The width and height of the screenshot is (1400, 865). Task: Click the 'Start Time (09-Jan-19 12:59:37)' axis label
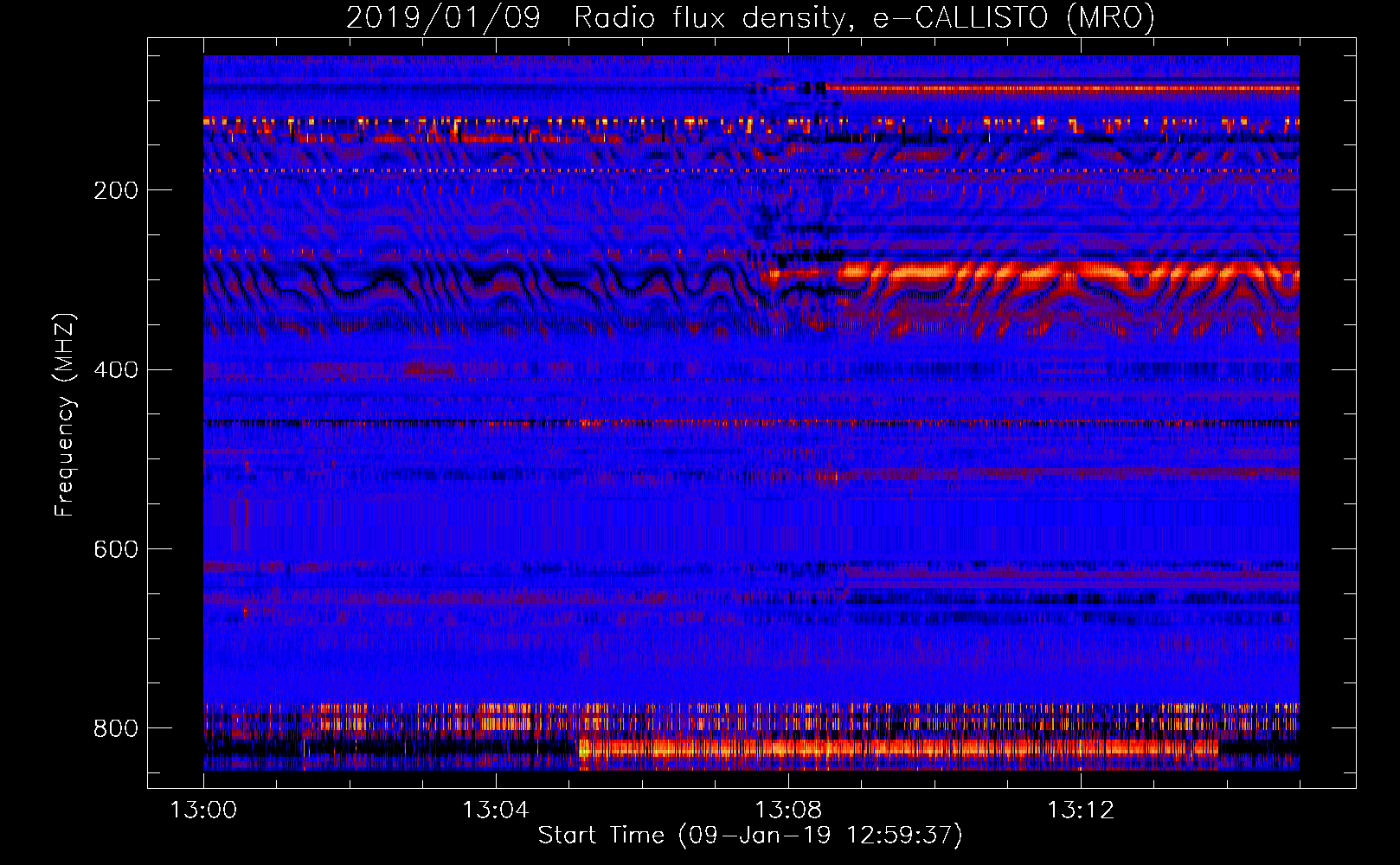pyautogui.click(x=750, y=836)
